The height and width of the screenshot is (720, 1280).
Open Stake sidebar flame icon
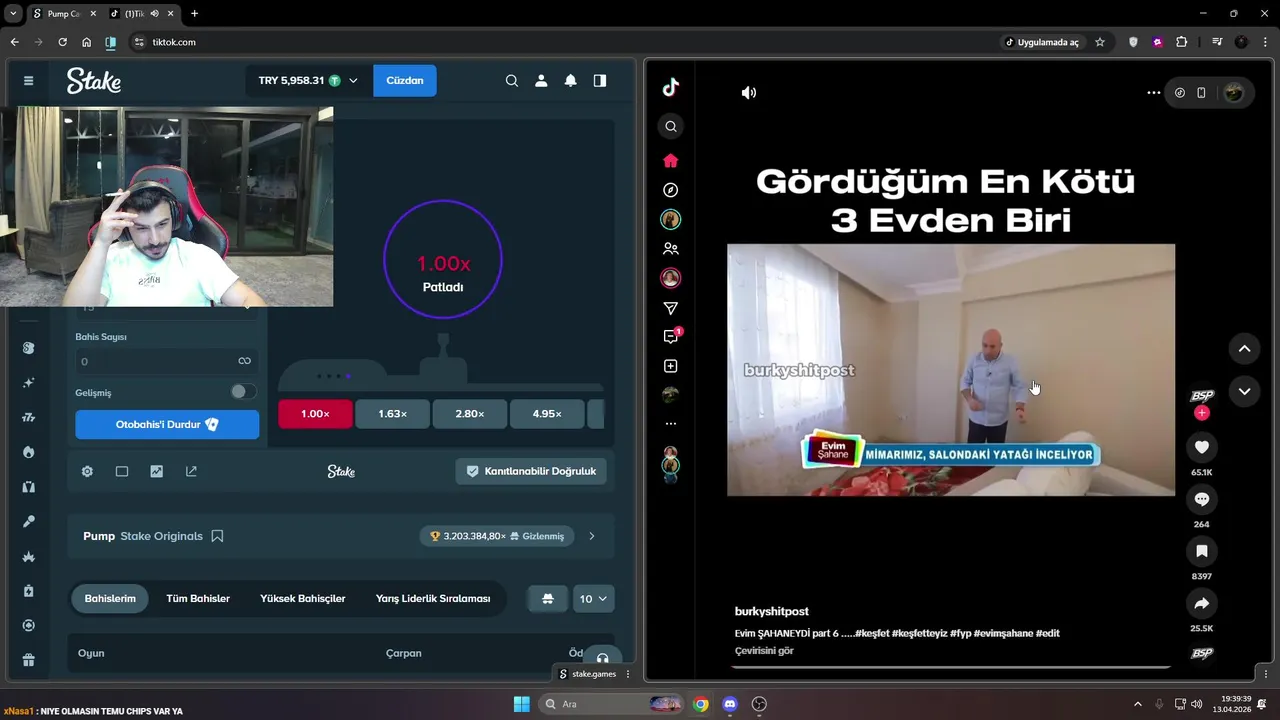pyautogui.click(x=28, y=452)
